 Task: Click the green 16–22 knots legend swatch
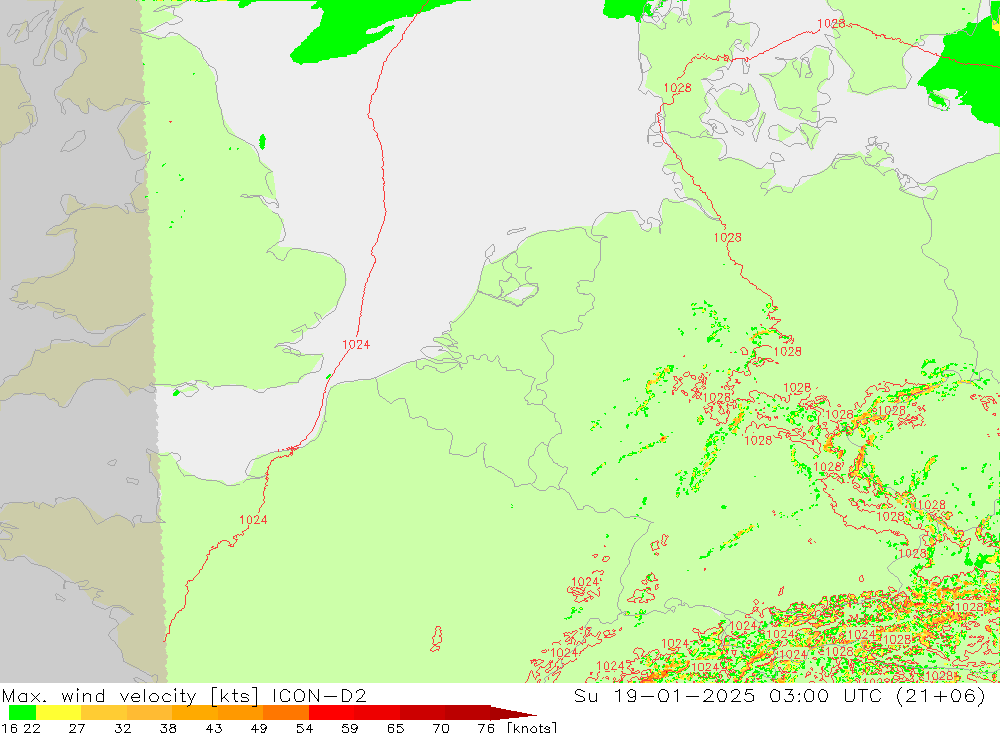coord(22,713)
